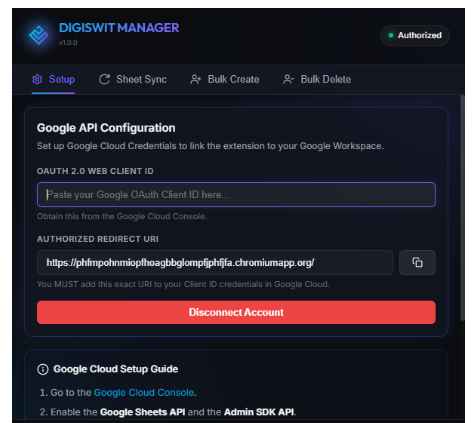473x423 pixels.
Task: Click the redirect URI text field
Action: [215, 262]
